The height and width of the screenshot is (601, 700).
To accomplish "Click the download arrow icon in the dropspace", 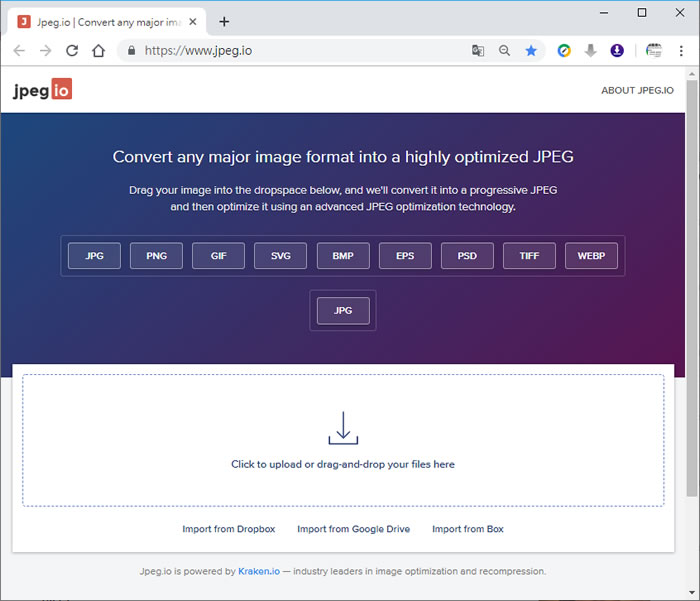I will pos(343,428).
